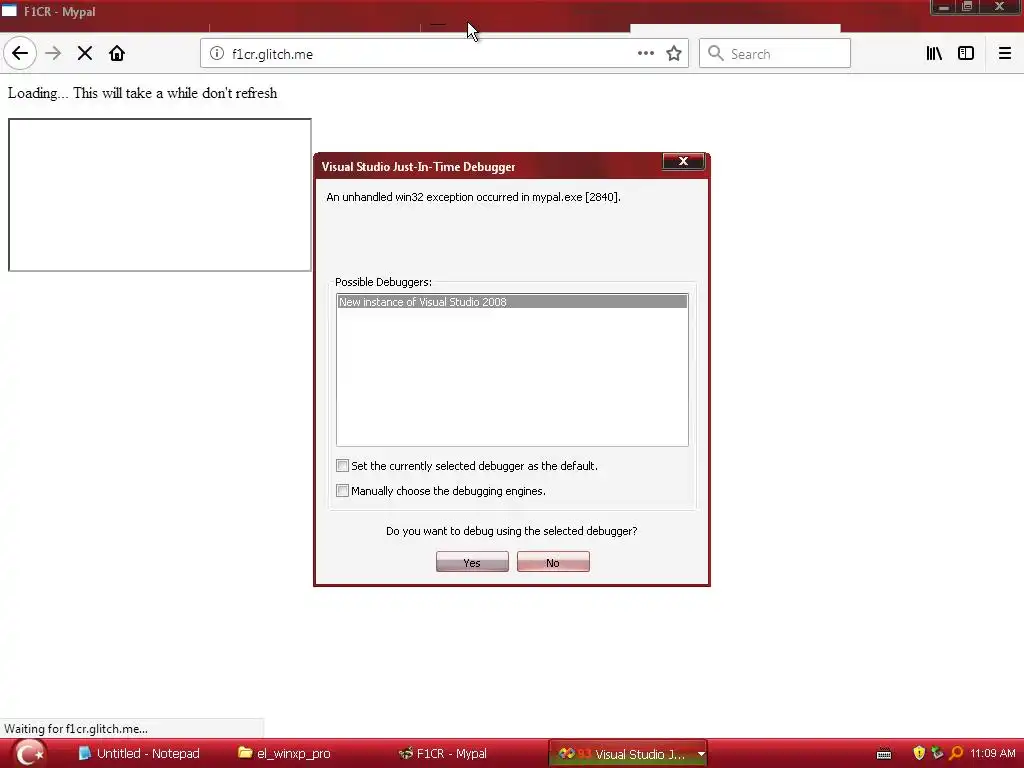Image resolution: width=1024 pixels, height=768 pixels.
Task: Click the 11:09 AM clock
Action: point(993,754)
